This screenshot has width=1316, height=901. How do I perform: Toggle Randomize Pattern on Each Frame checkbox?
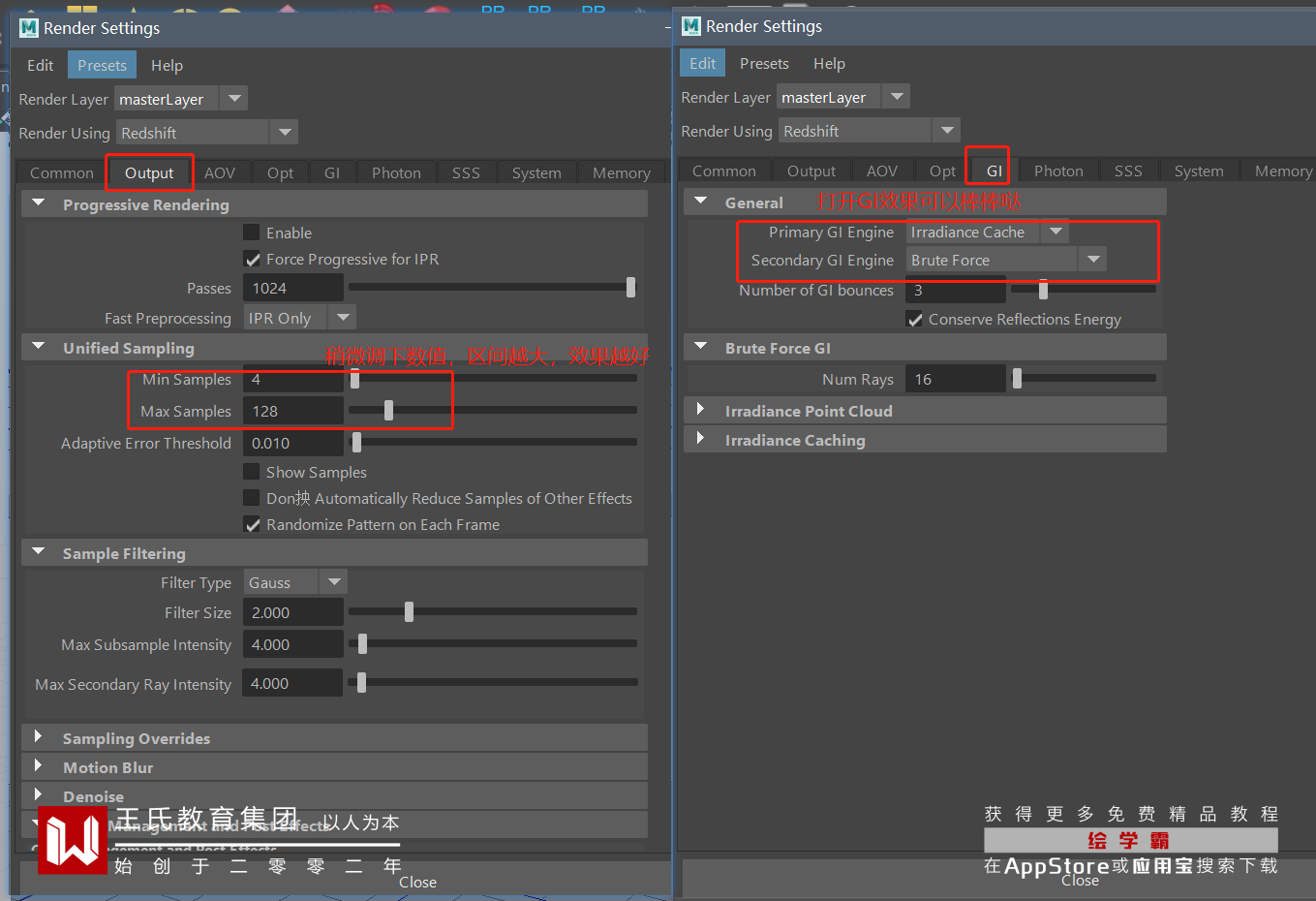(252, 524)
